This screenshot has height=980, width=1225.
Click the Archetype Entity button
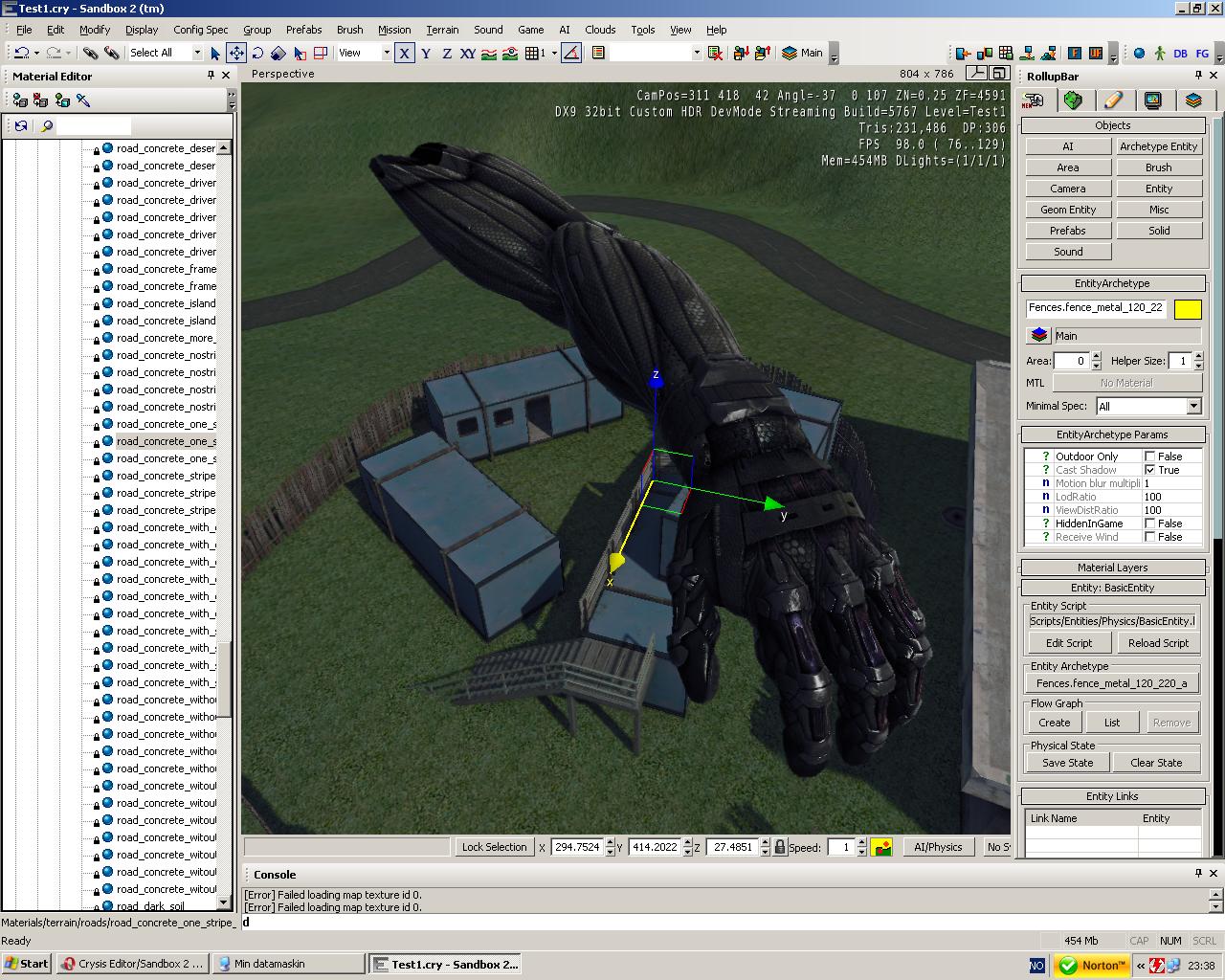[1158, 146]
